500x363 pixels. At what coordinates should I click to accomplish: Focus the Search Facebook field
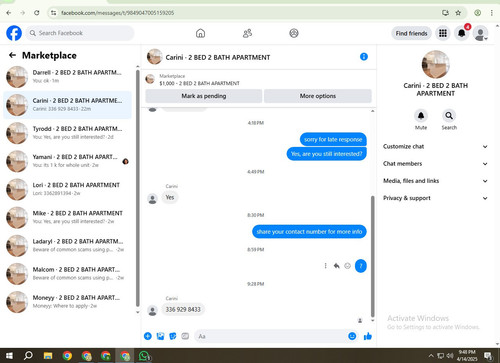pyautogui.click(x=80, y=33)
